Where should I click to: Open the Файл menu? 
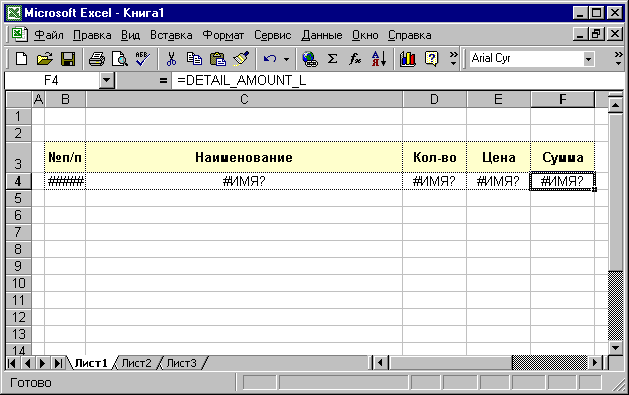pyautogui.click(x=49, y=35)
